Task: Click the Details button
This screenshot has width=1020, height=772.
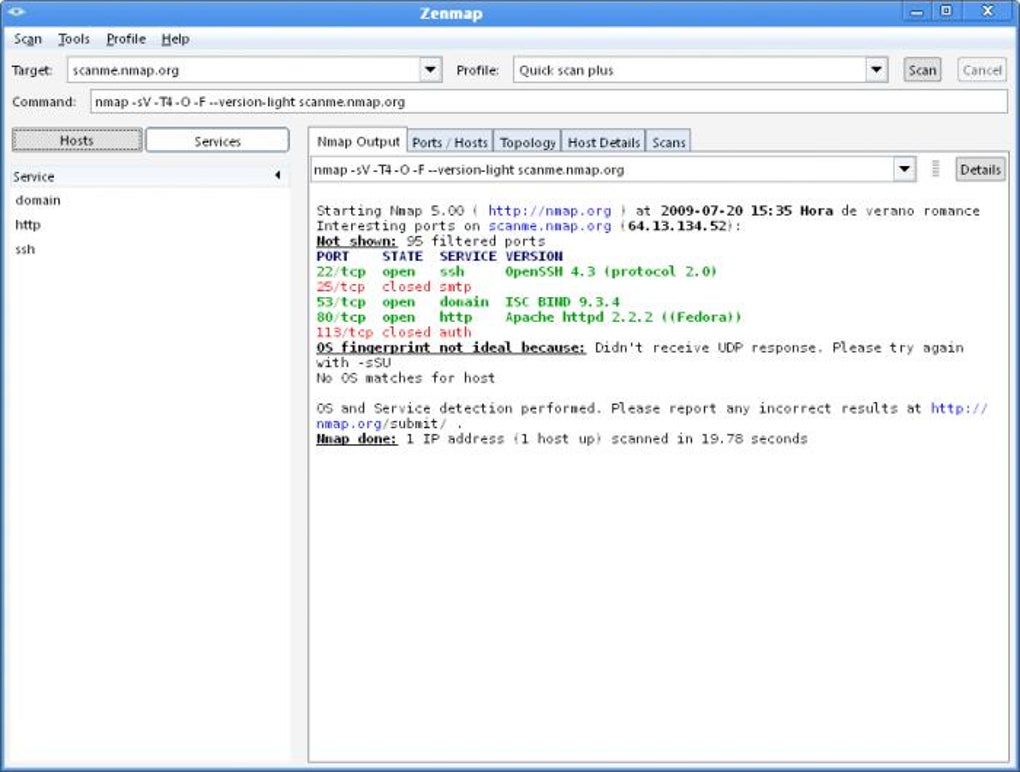Action: 980,170
